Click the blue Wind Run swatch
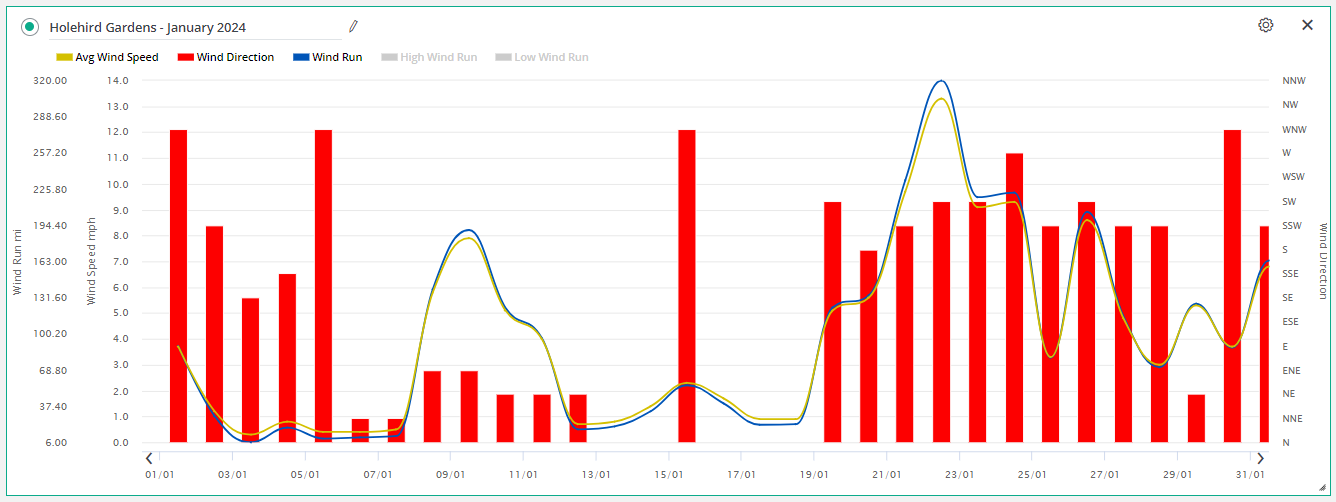Screen dimensions: 1336x502 pyautogui.click(x=301, y=58)
